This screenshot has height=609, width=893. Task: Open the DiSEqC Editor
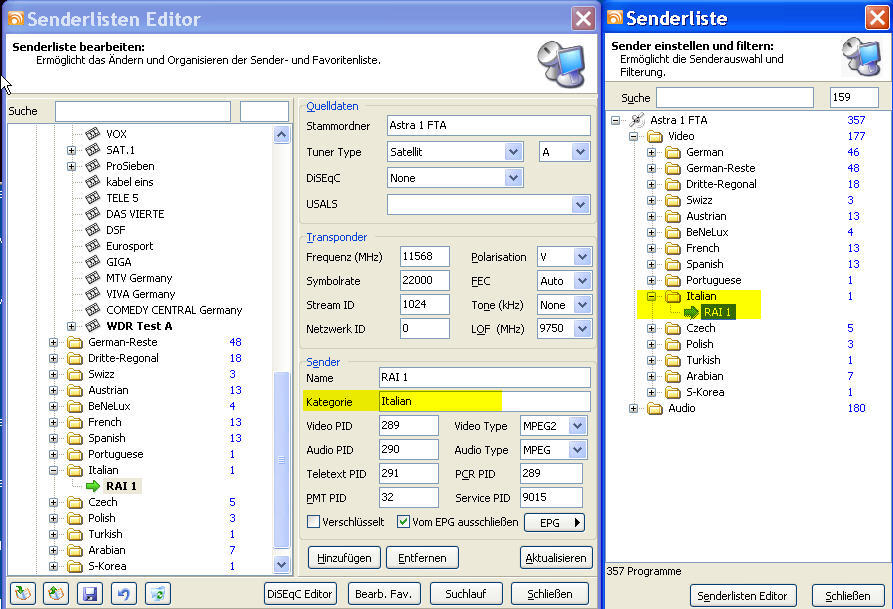[x=299, y=593]
